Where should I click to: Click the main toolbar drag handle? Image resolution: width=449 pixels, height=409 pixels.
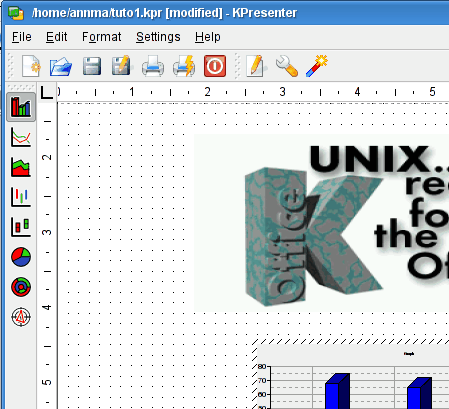pyautogui.click(x=10, y=66)
